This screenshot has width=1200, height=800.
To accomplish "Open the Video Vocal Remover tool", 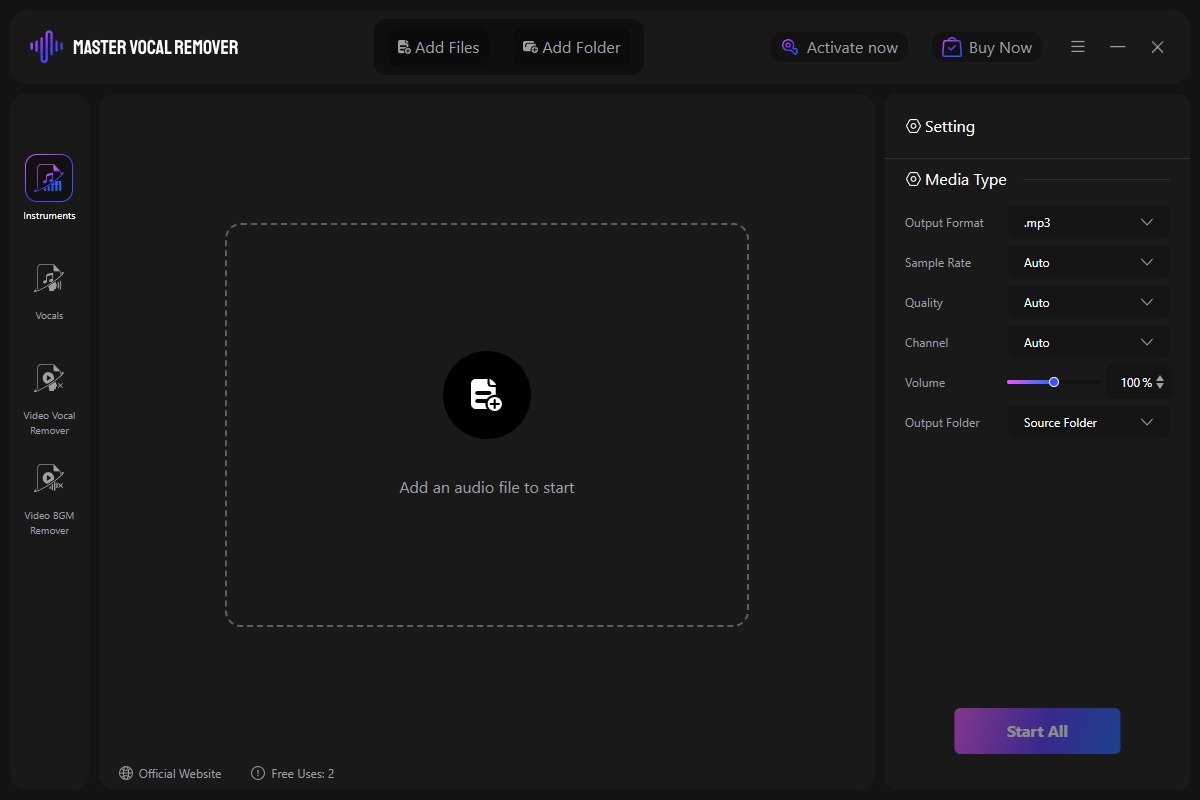I will (49, 379).
